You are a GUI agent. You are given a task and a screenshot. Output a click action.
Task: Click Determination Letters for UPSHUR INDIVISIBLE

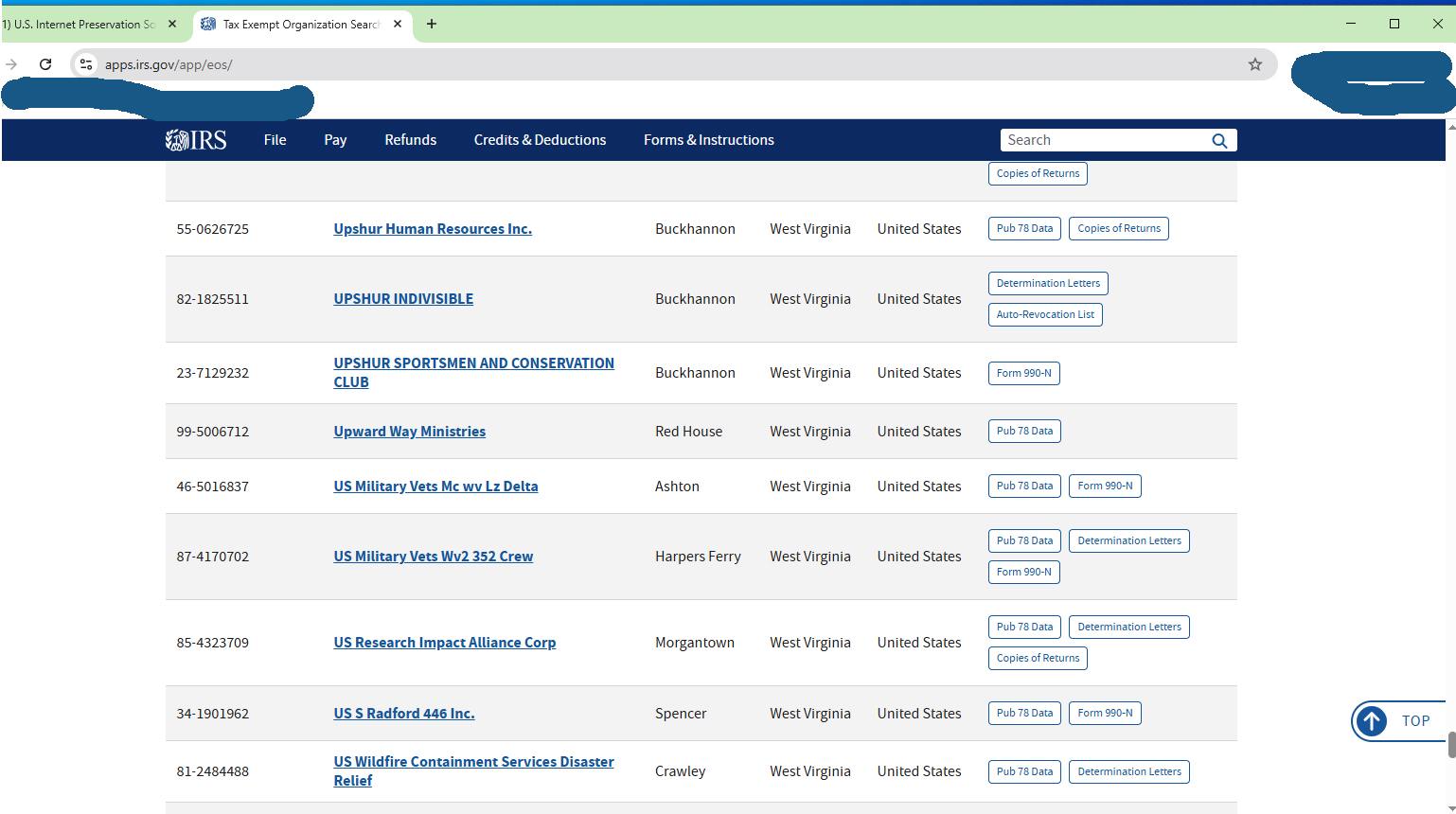coord(1048,284)
